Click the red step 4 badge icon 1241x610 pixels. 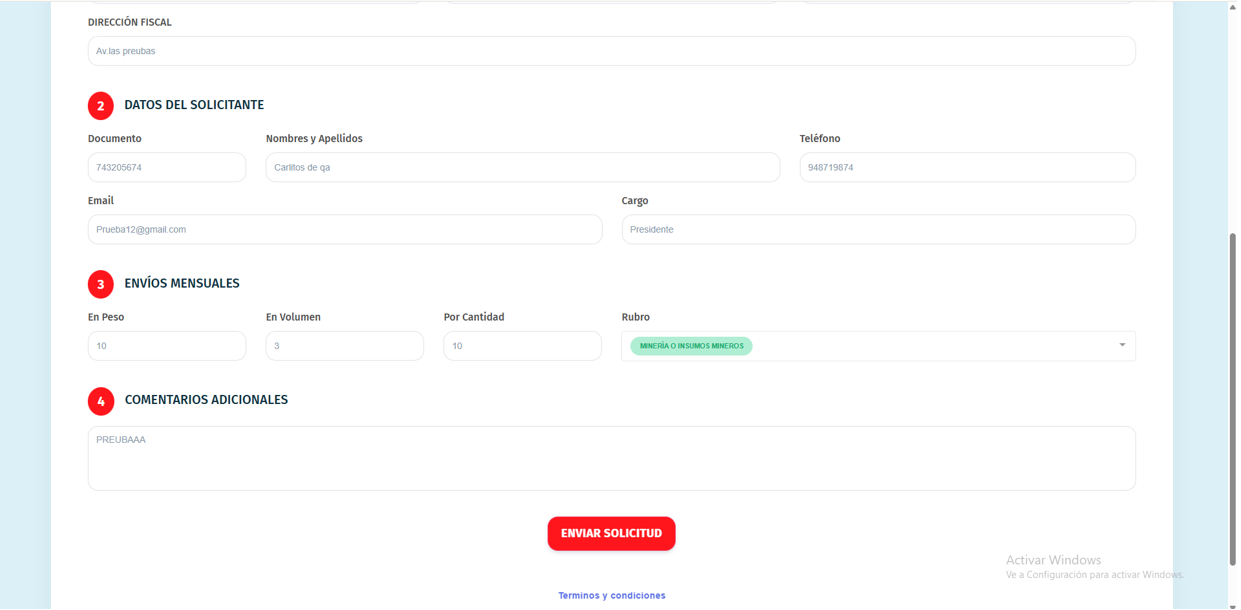pos(100,401)
